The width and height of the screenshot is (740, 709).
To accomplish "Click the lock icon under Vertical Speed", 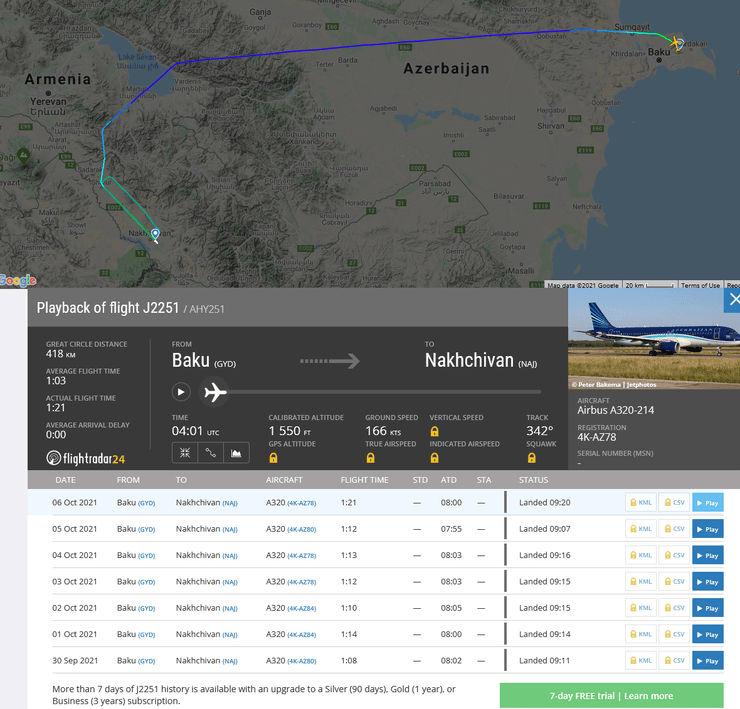I will [x=434, y=431].
